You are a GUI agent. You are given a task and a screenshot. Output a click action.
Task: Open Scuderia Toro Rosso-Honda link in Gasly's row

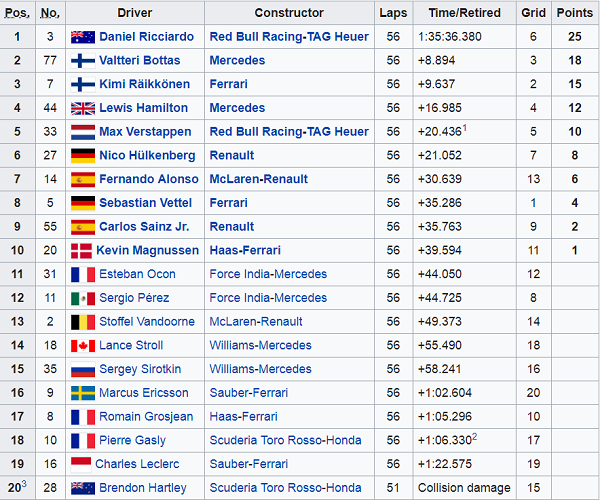[x=285, y=440]
